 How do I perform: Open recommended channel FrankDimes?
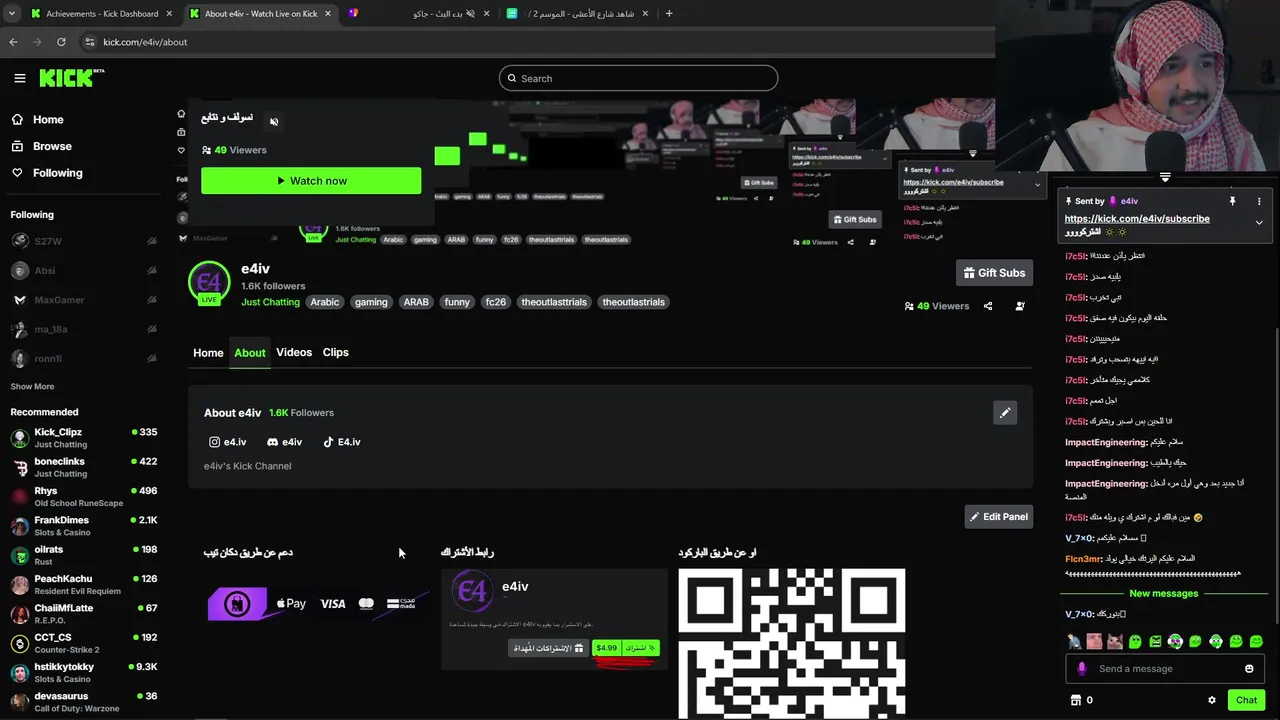84,526
